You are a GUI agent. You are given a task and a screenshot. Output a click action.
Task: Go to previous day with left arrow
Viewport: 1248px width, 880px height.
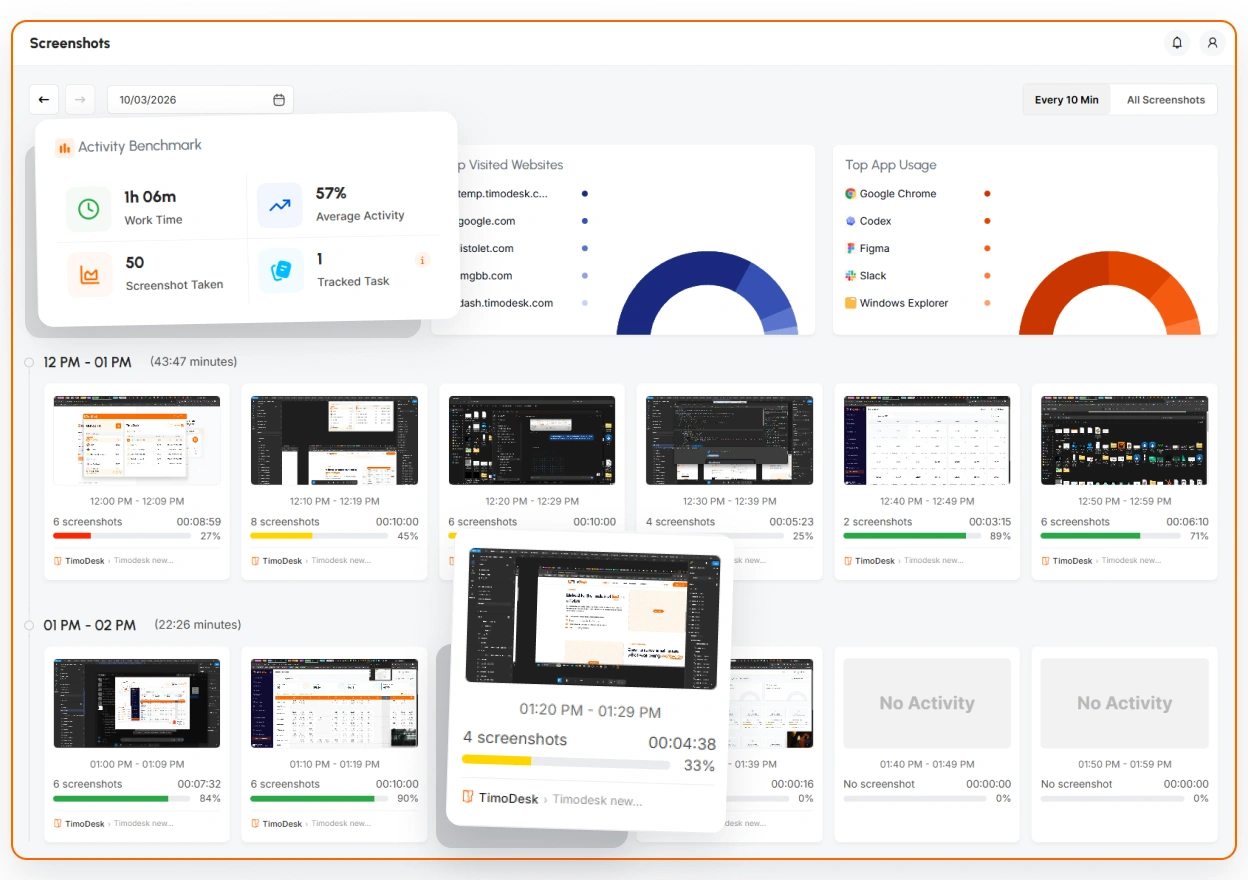point(44,100)
